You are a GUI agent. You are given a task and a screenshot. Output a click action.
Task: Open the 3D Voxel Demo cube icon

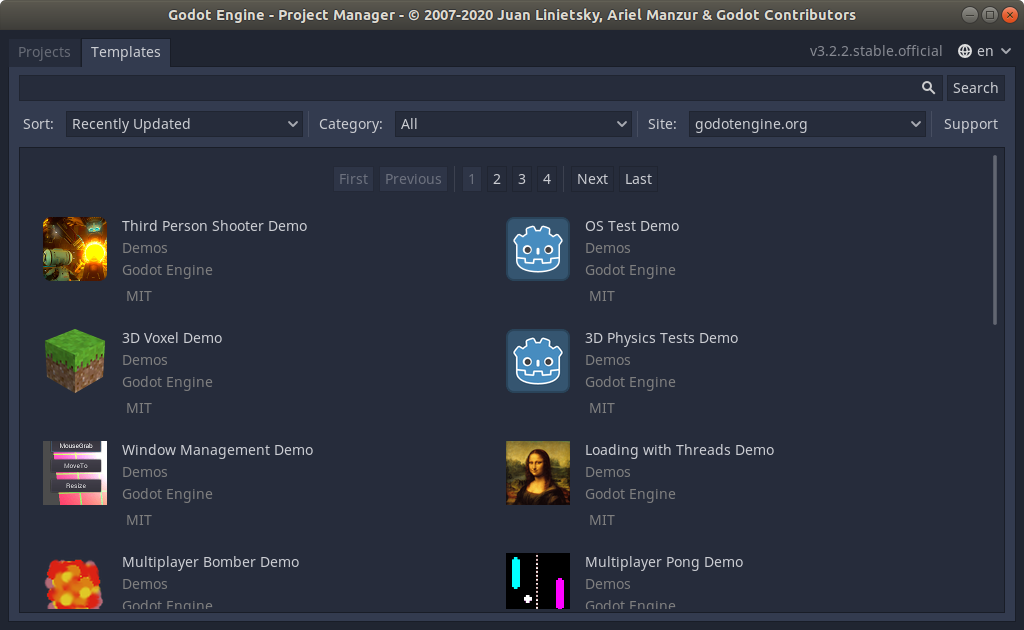[x=75, y=361]
